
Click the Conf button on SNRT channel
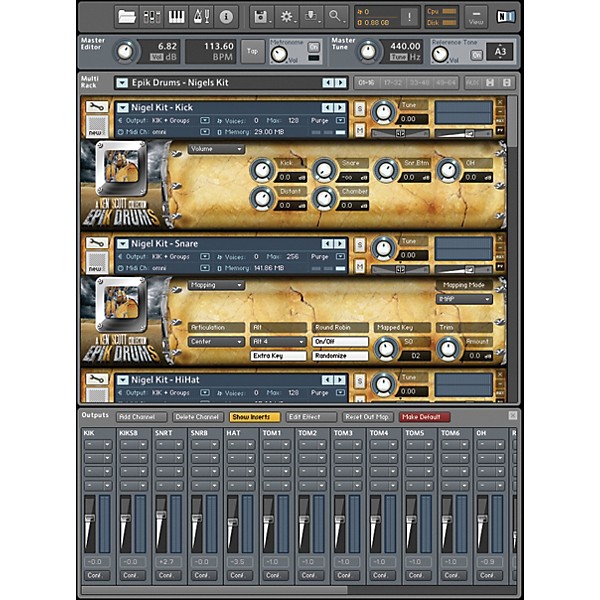(166, 575)
